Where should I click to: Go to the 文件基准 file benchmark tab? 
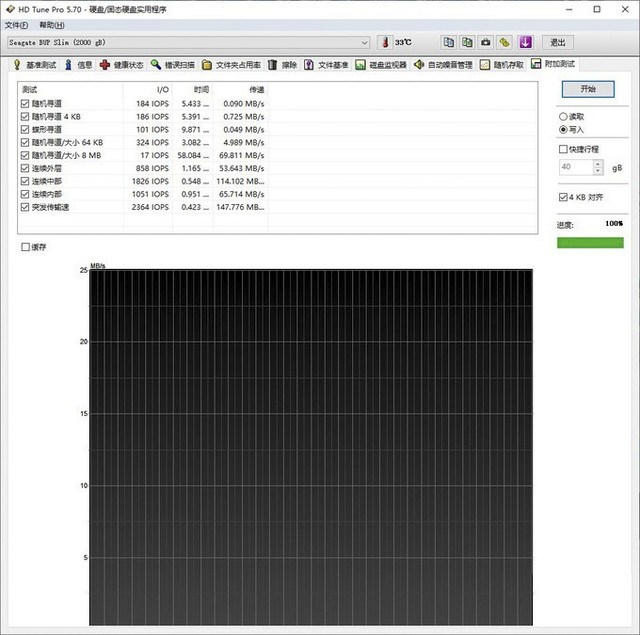coord(326,65)
